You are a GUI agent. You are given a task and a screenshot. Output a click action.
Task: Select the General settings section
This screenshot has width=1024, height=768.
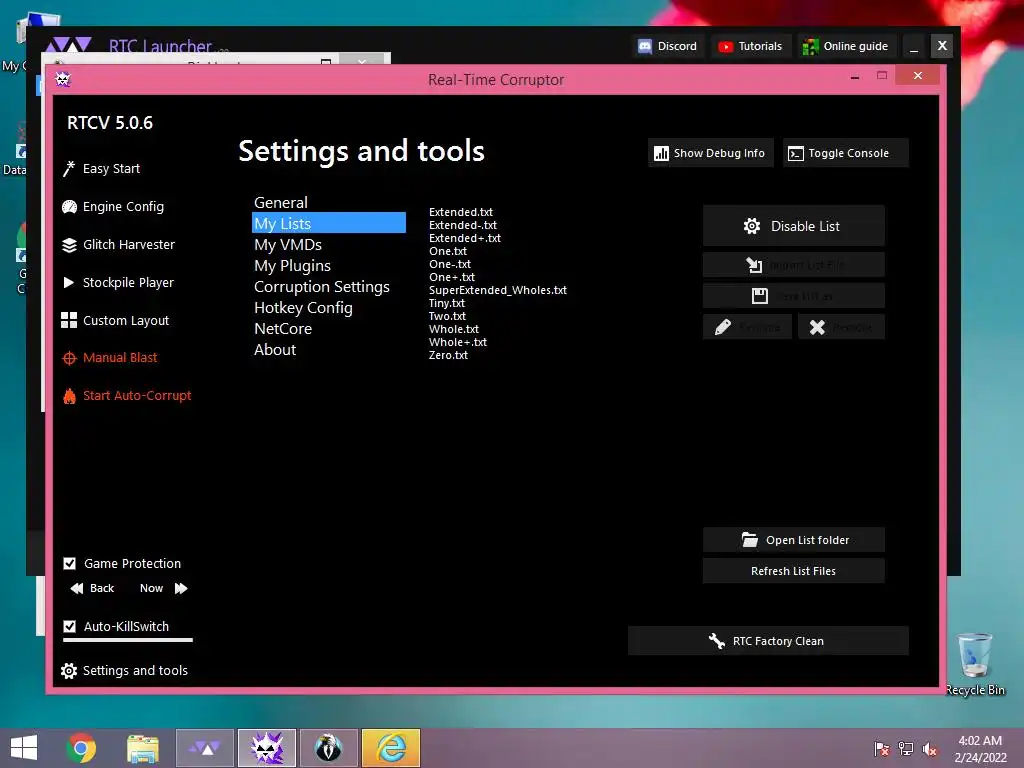pyautogui.click(x=281, y=202)
